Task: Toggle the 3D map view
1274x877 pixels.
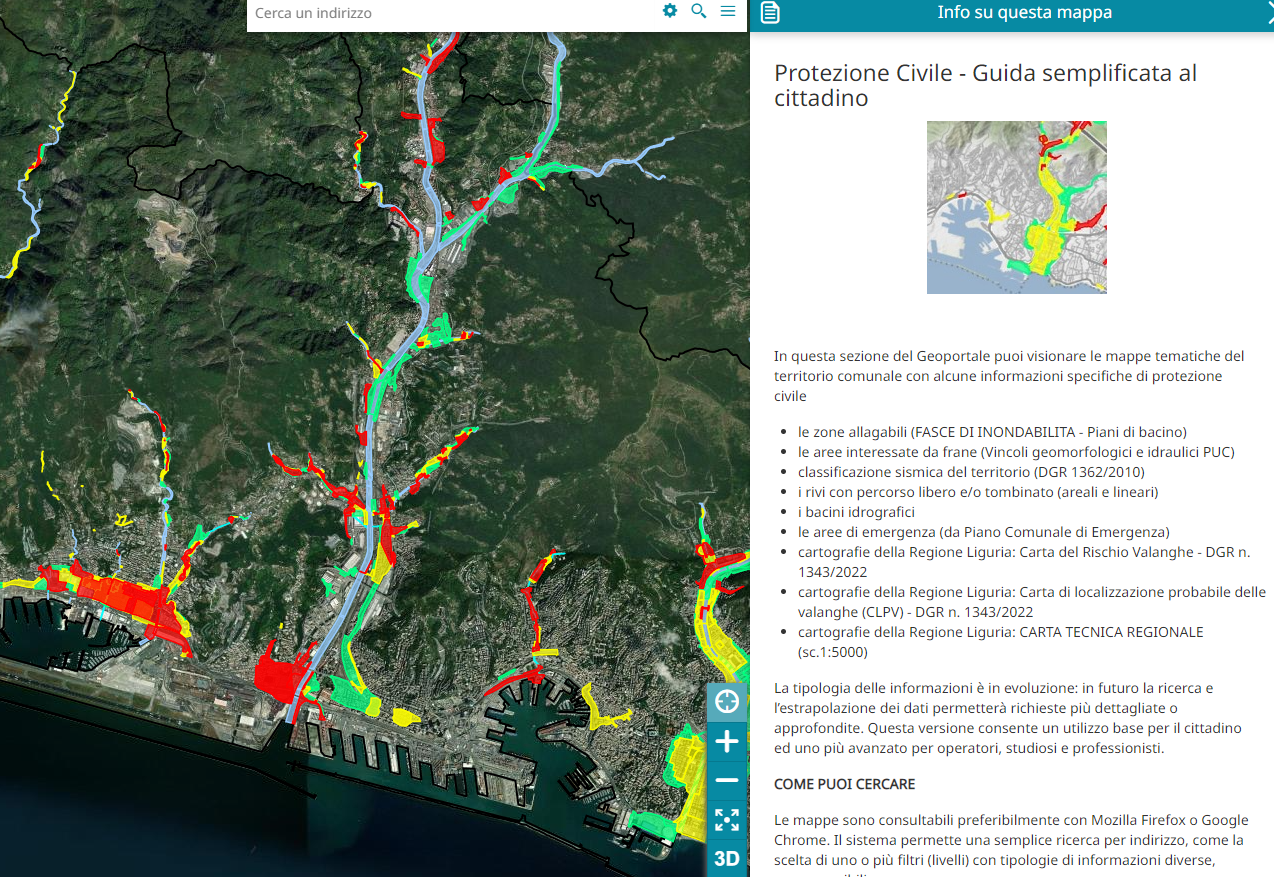Action: pyautogui.click(x=727, y=858)
